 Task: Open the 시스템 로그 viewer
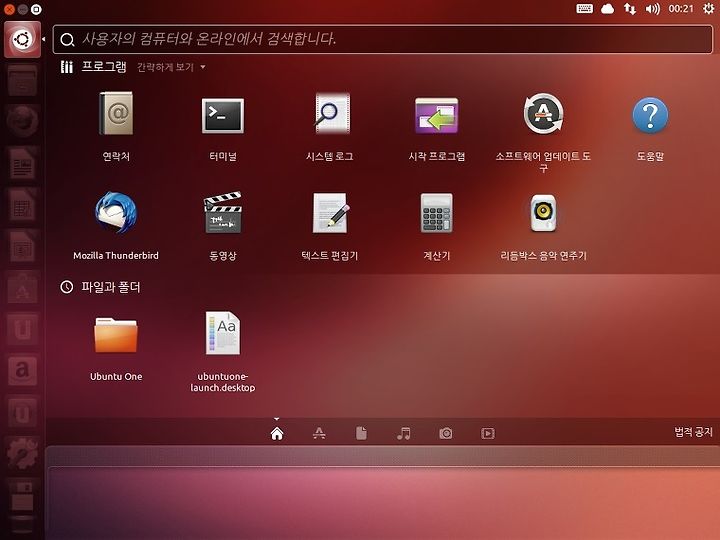332,113
